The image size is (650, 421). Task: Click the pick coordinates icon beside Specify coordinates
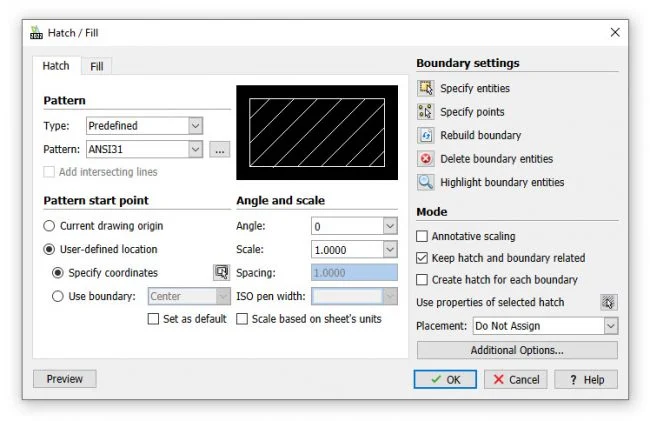point(221,272)
